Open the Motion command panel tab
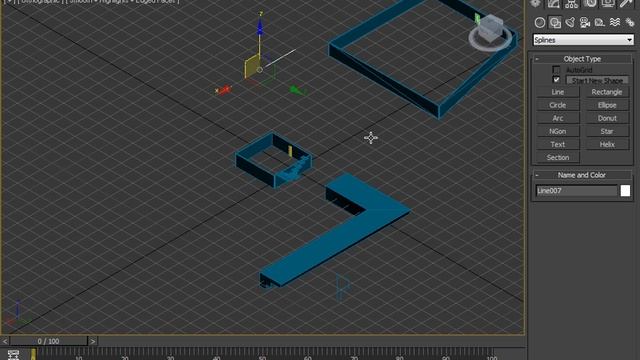 coord(590,3)
